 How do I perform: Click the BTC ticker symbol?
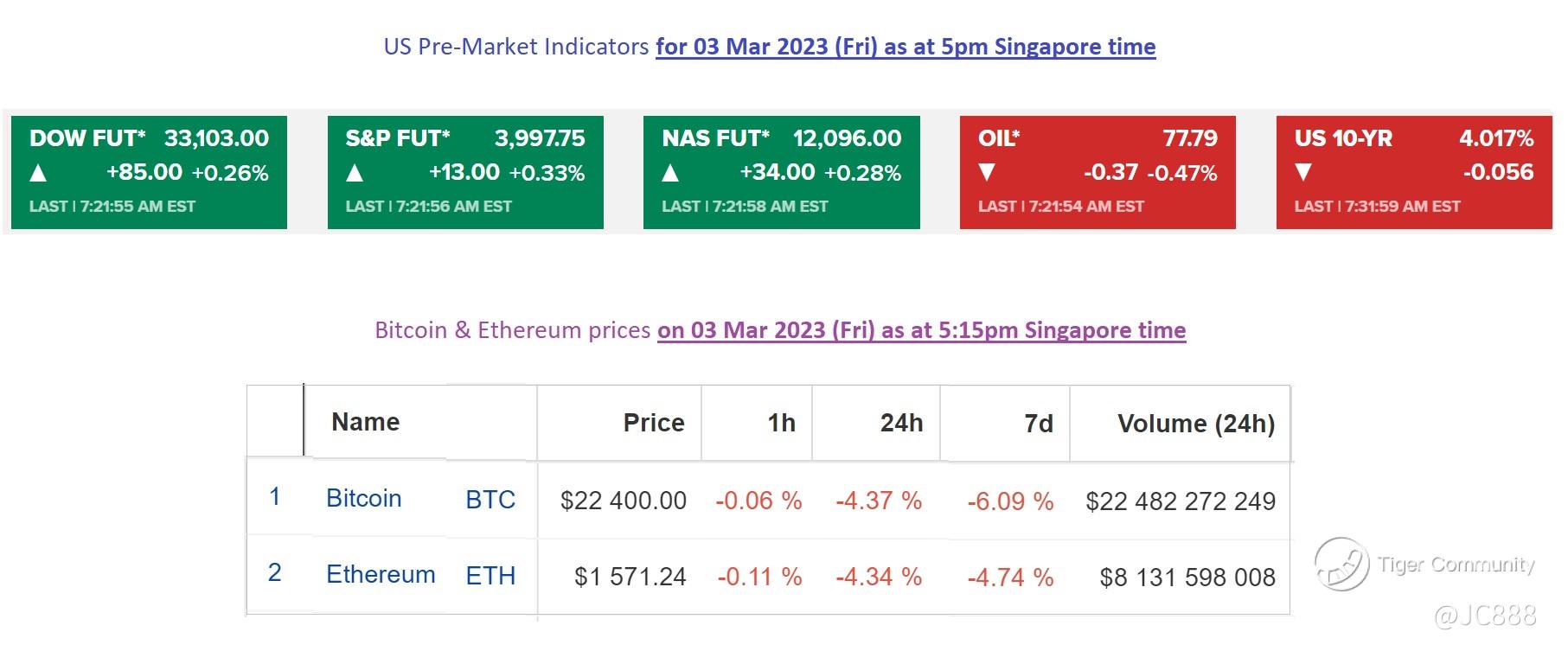(x=490, y=500)
